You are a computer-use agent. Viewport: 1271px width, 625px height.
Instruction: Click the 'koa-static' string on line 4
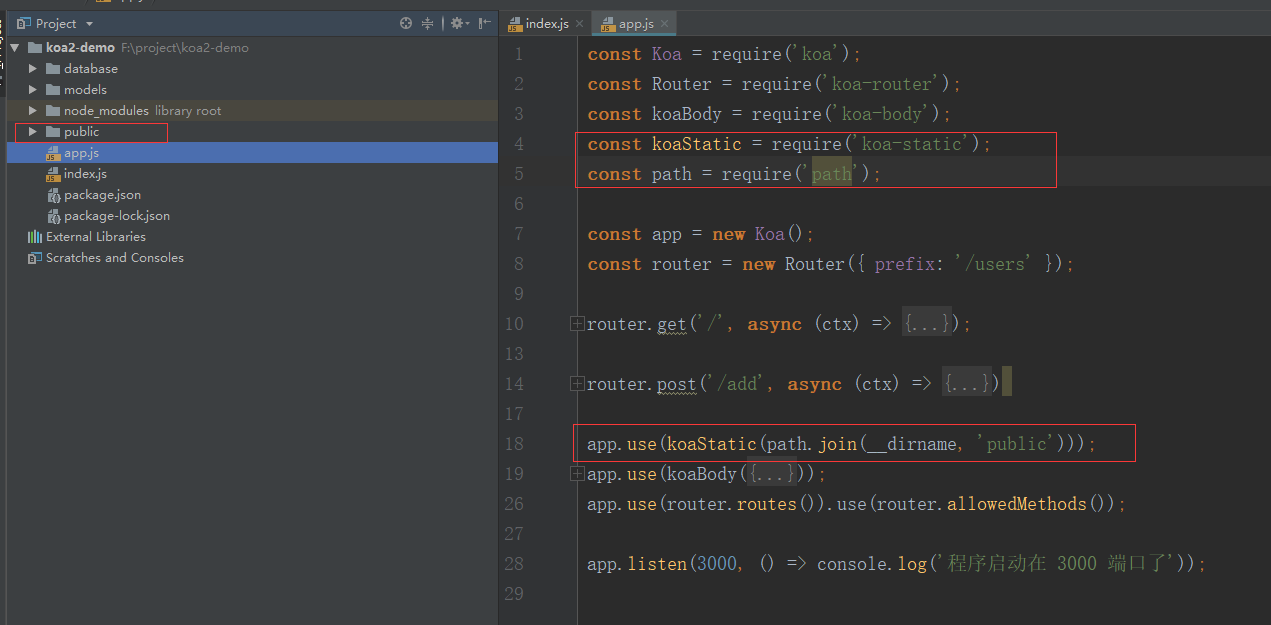point(912,144)
